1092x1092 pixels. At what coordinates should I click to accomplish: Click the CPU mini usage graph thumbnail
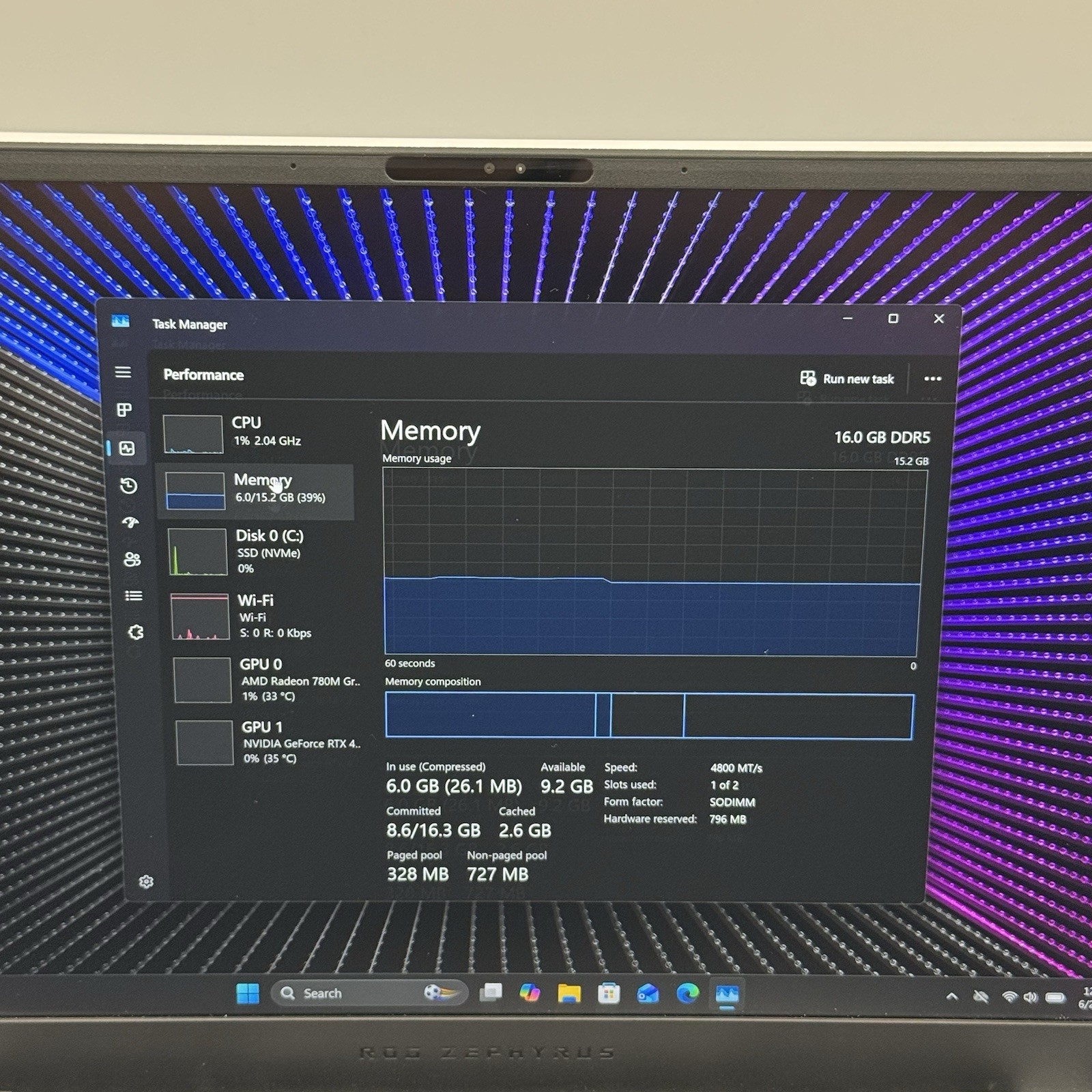click(x=193, y=434)
